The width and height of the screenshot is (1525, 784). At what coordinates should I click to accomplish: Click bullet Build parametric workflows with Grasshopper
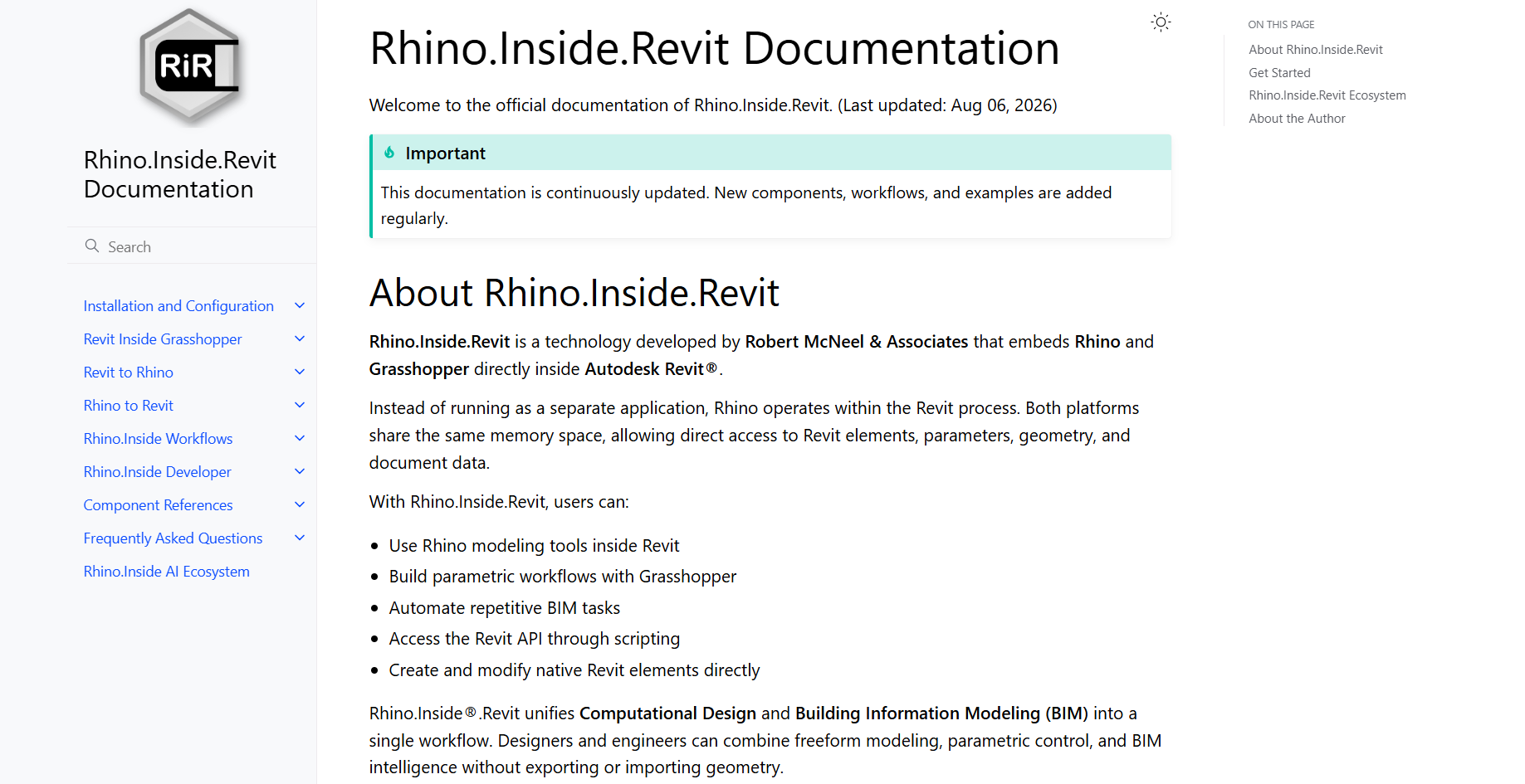pyautogui.click(x=563, y=577)
